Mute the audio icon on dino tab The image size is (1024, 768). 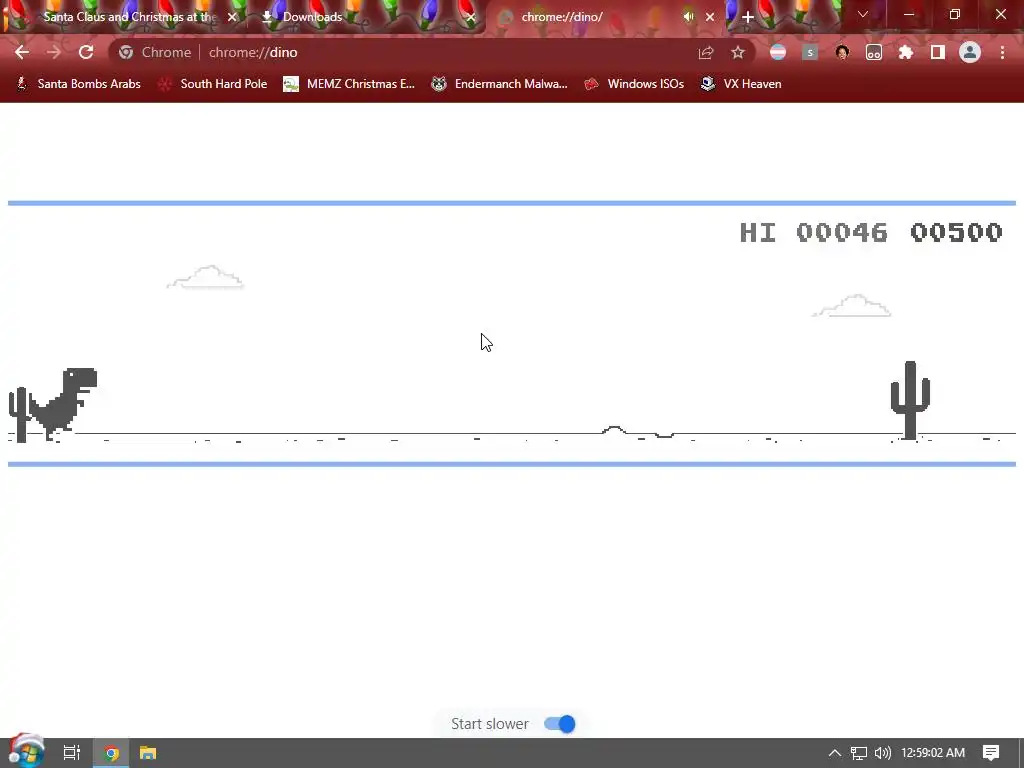click(x=688, y=17)
